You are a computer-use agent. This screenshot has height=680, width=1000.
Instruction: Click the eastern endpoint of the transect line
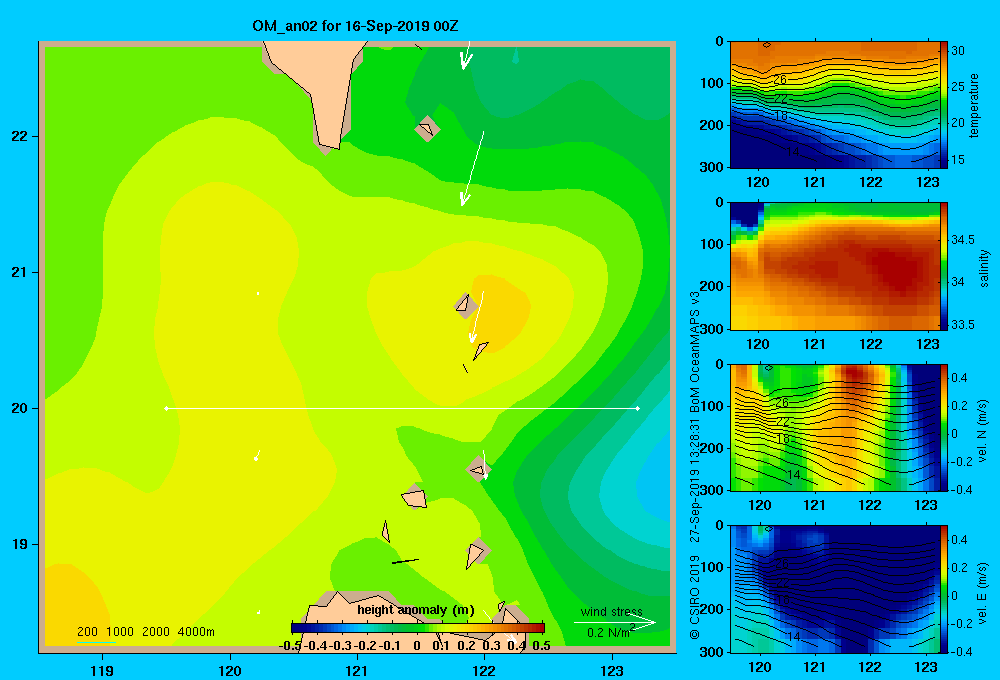click(x=638, y=408)
